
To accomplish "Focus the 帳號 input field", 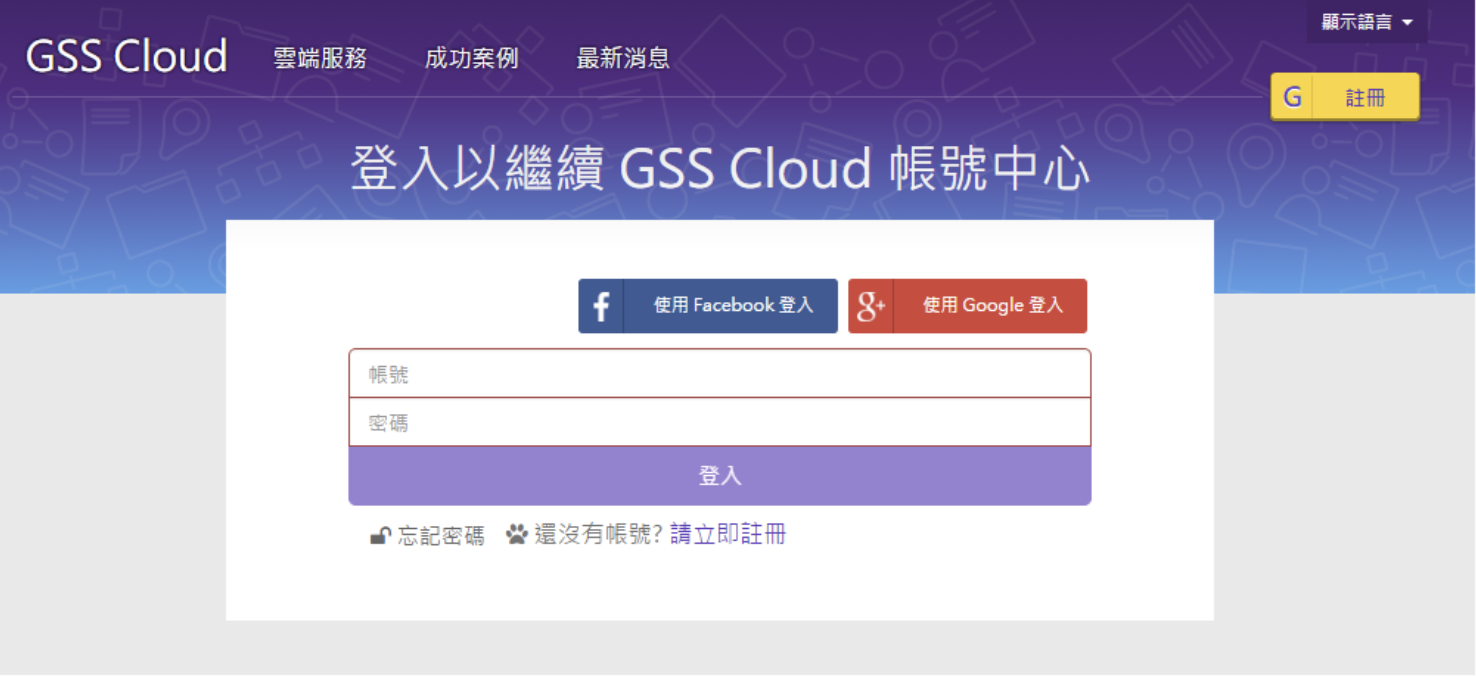I will point(719,374).
